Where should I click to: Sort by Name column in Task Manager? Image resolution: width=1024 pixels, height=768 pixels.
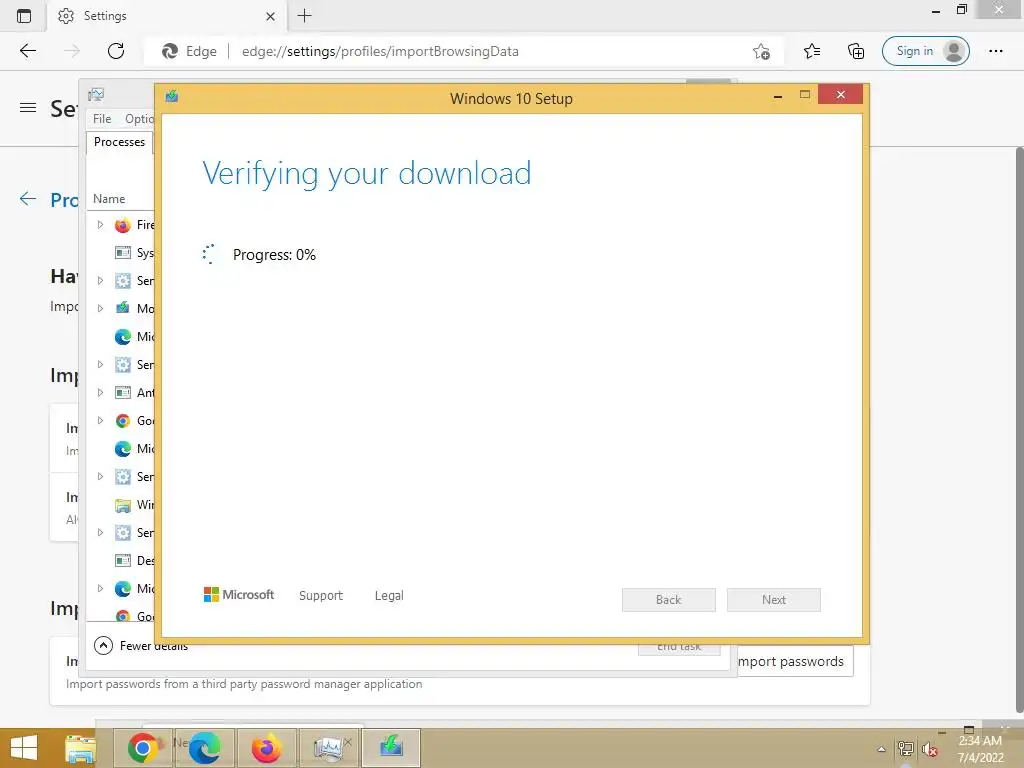[x=109, y=199]
